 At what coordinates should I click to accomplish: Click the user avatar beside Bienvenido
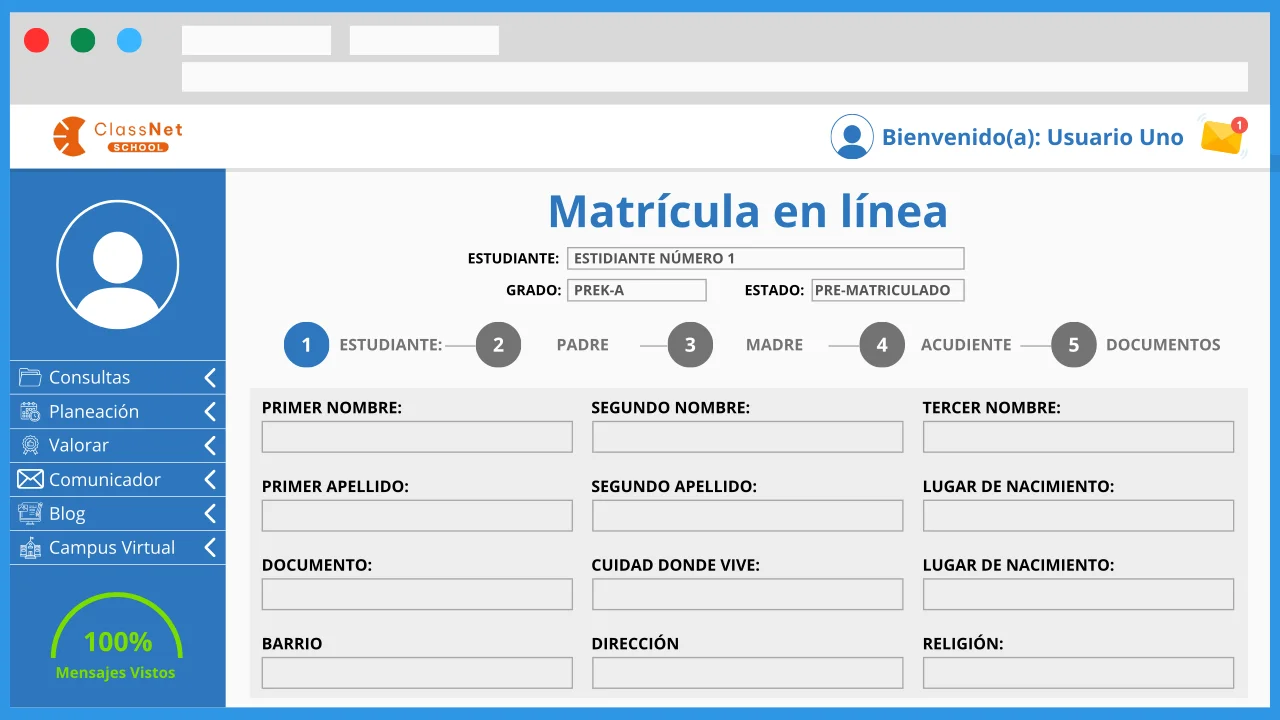point(852,136)
